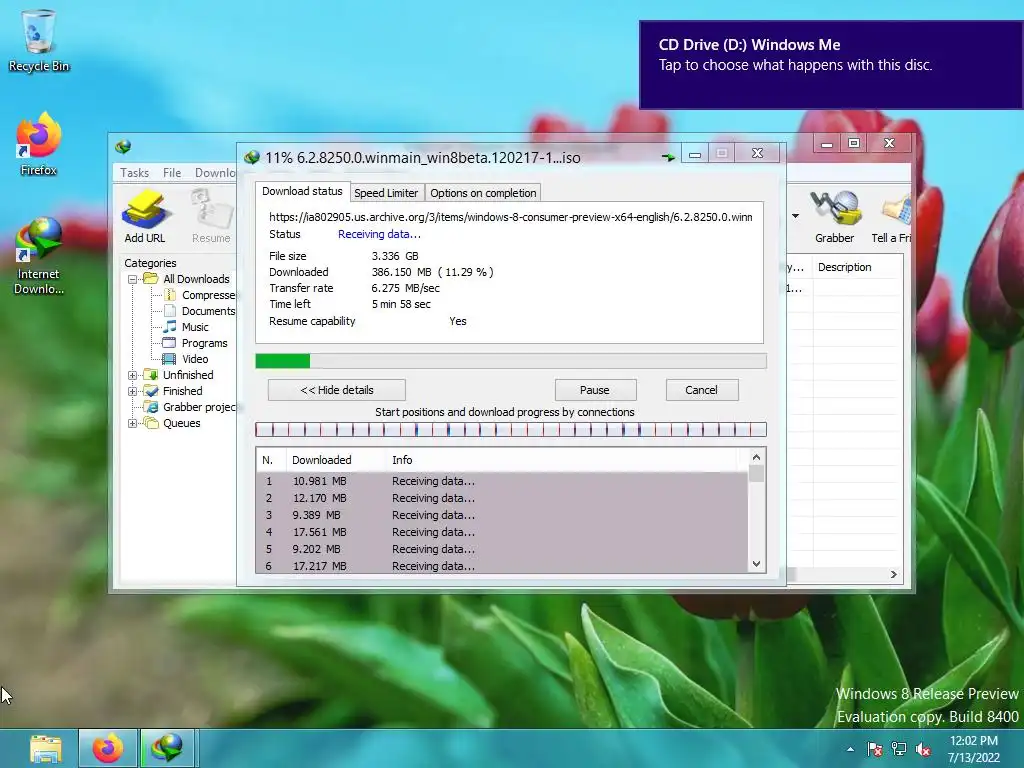Click the green arrow icon in download title bar
This screenshot has height=768, width=1024.
[667, 157]
